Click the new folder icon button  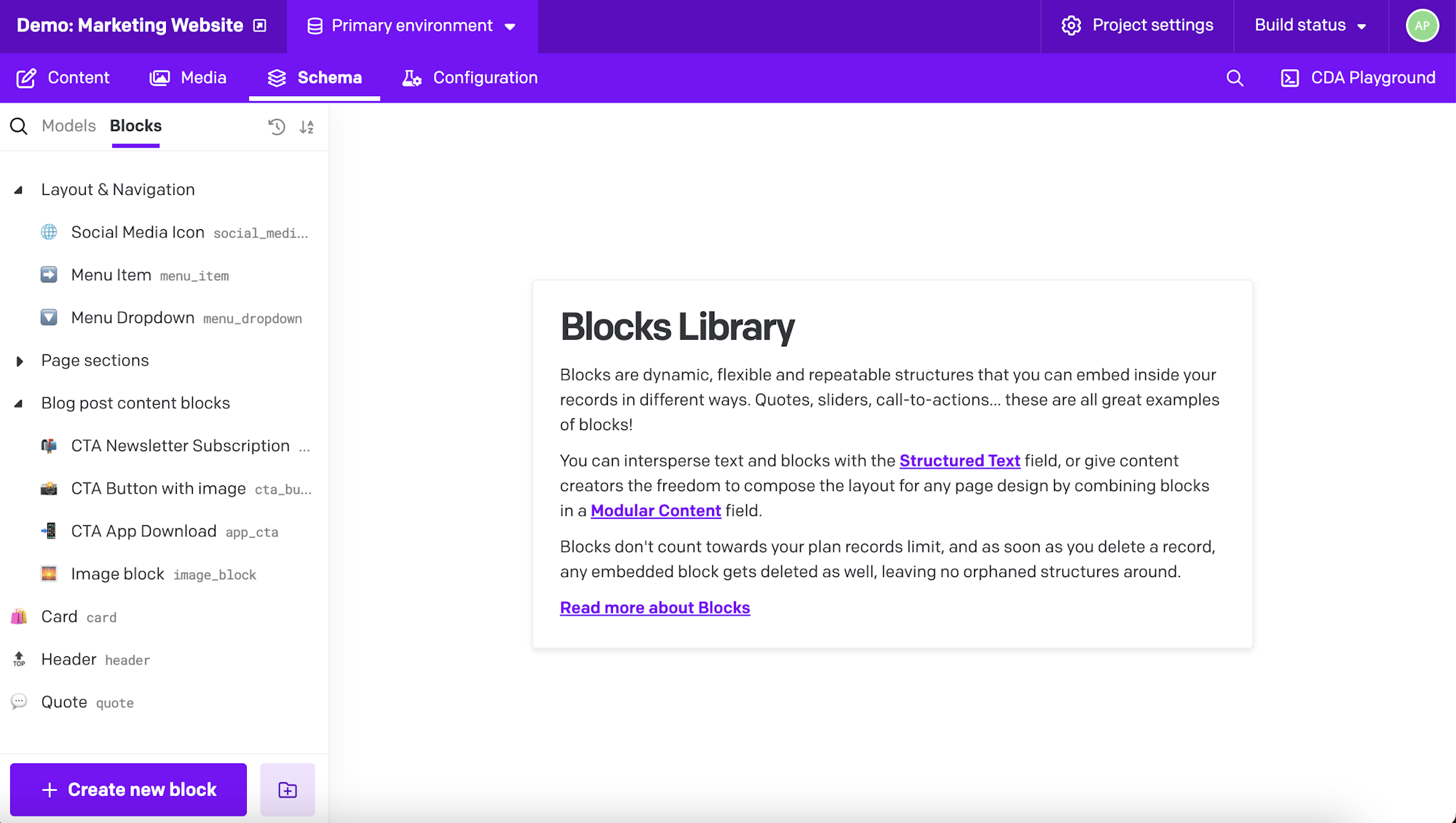(x=288, y=790)
